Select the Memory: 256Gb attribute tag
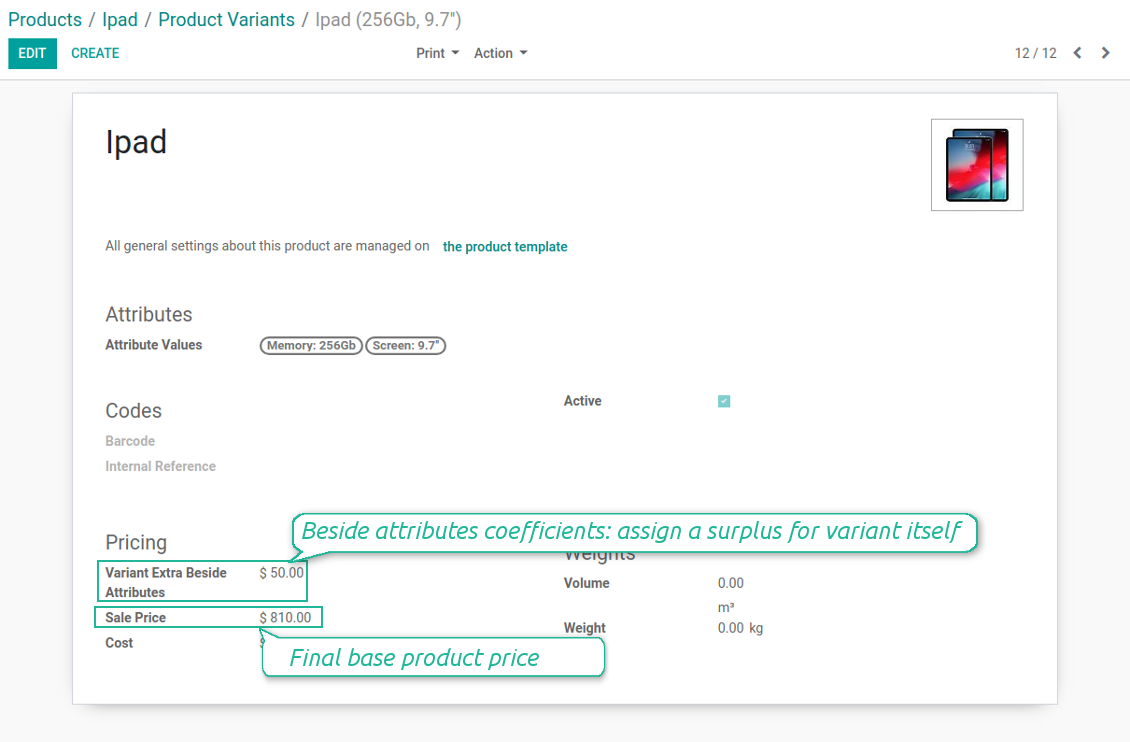This screenshot has height=742, width=1130. pyautogui.click(x=311, y=346)
